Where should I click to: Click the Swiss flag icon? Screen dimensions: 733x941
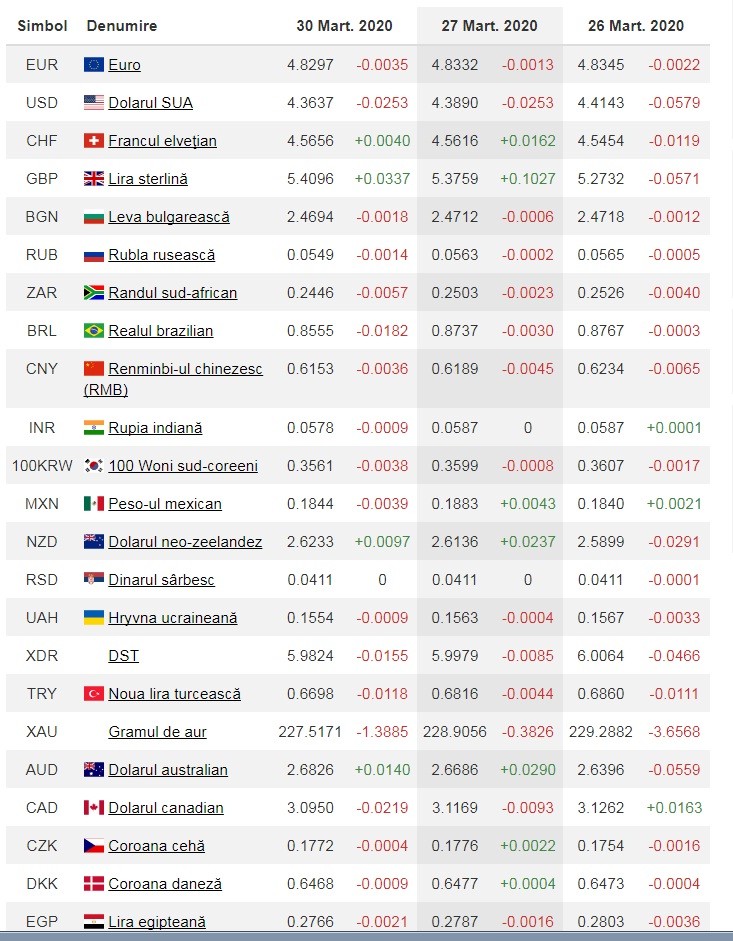point(94,140)
